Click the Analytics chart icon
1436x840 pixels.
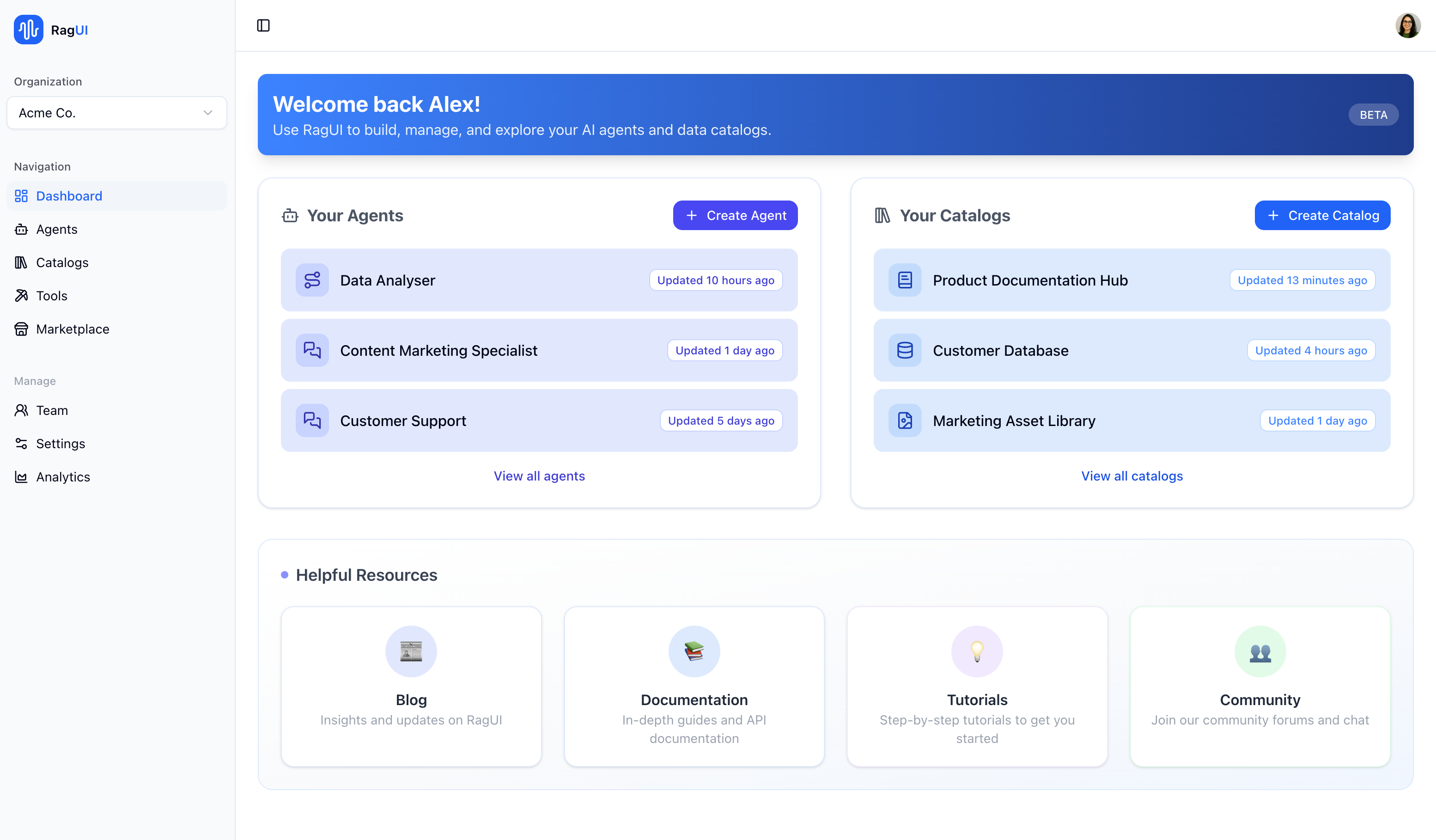click(21, 477)
